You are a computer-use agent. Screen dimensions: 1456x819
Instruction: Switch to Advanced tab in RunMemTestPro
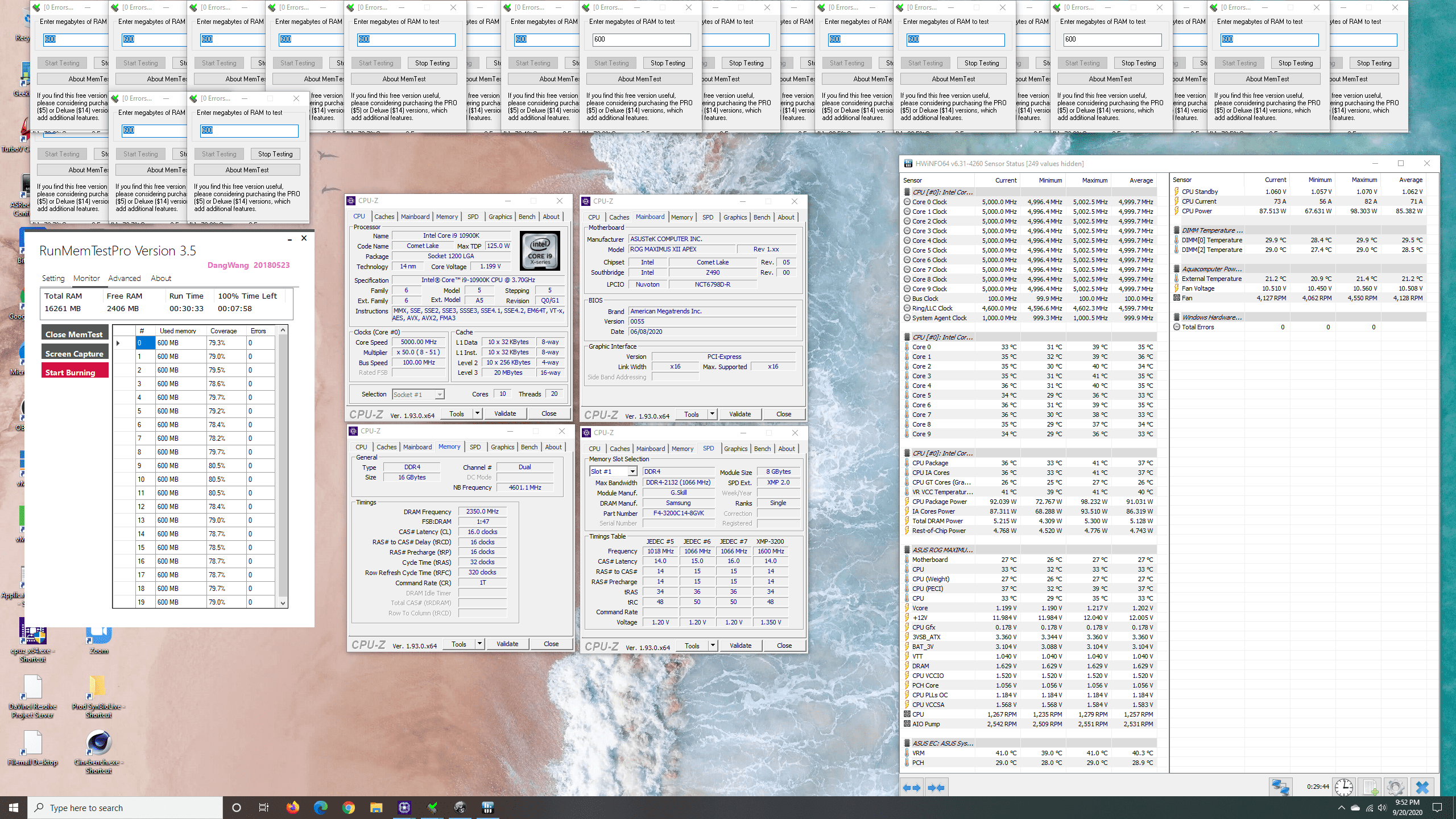(x=124, y=278)
